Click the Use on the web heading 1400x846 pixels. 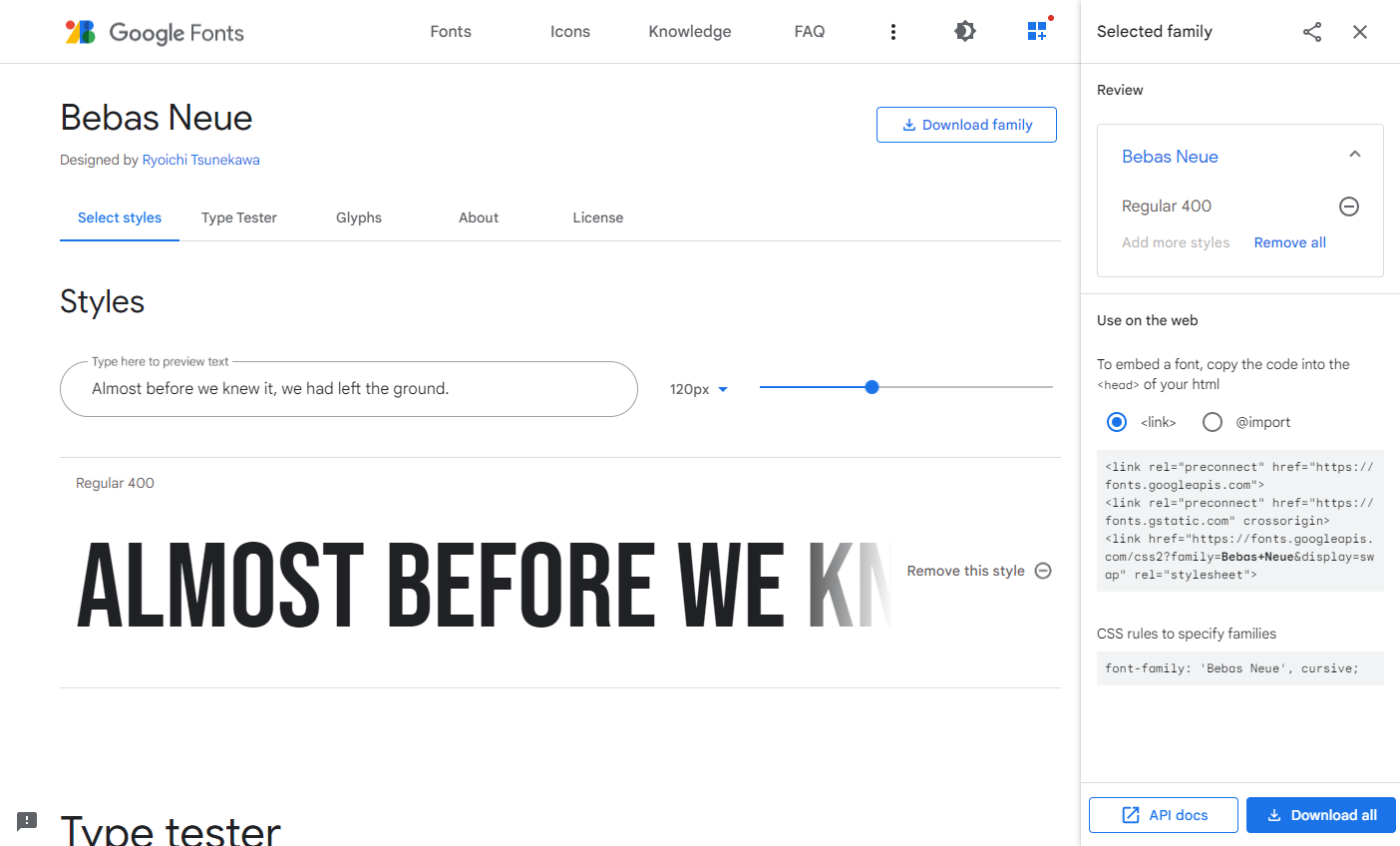click(x=1148, y=320)
